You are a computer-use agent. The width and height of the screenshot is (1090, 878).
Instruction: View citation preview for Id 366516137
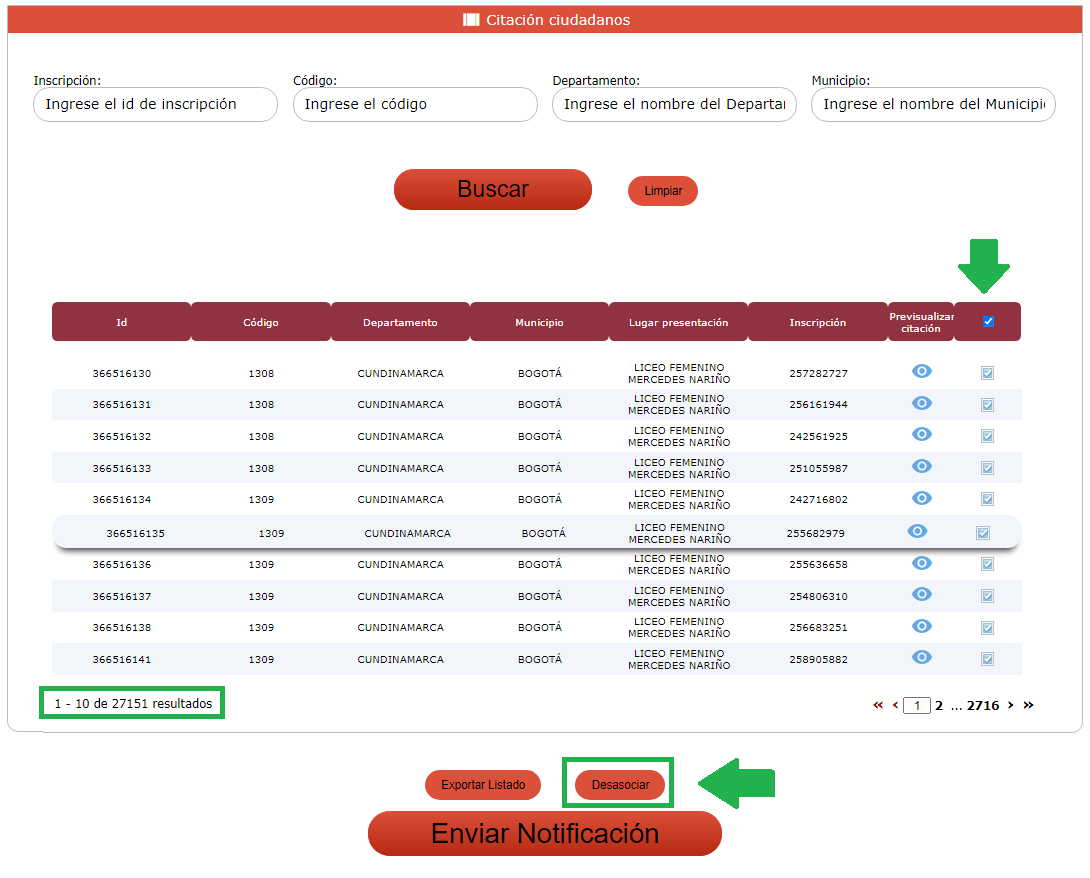click(921, 595)
